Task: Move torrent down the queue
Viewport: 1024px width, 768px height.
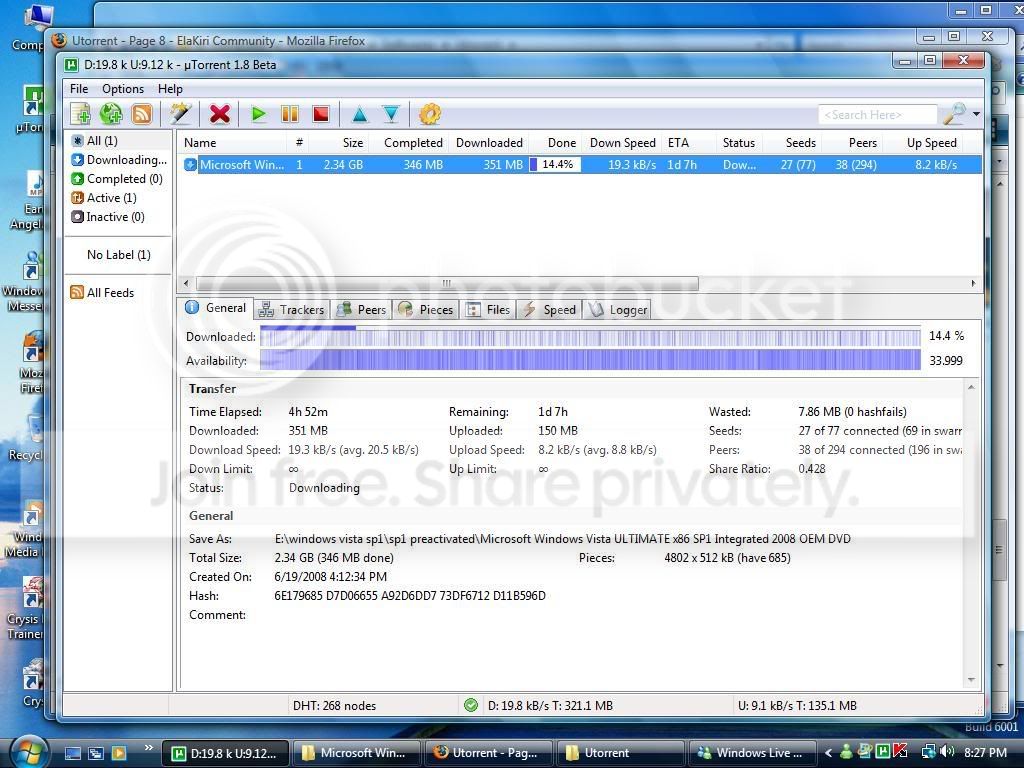Action: [391, 114]
